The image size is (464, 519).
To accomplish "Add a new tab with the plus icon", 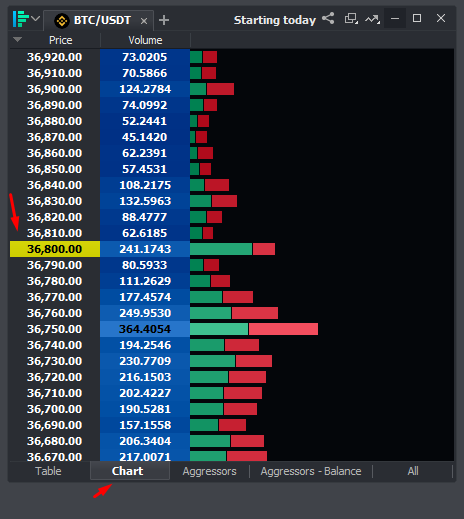I will tap(164, 20).
